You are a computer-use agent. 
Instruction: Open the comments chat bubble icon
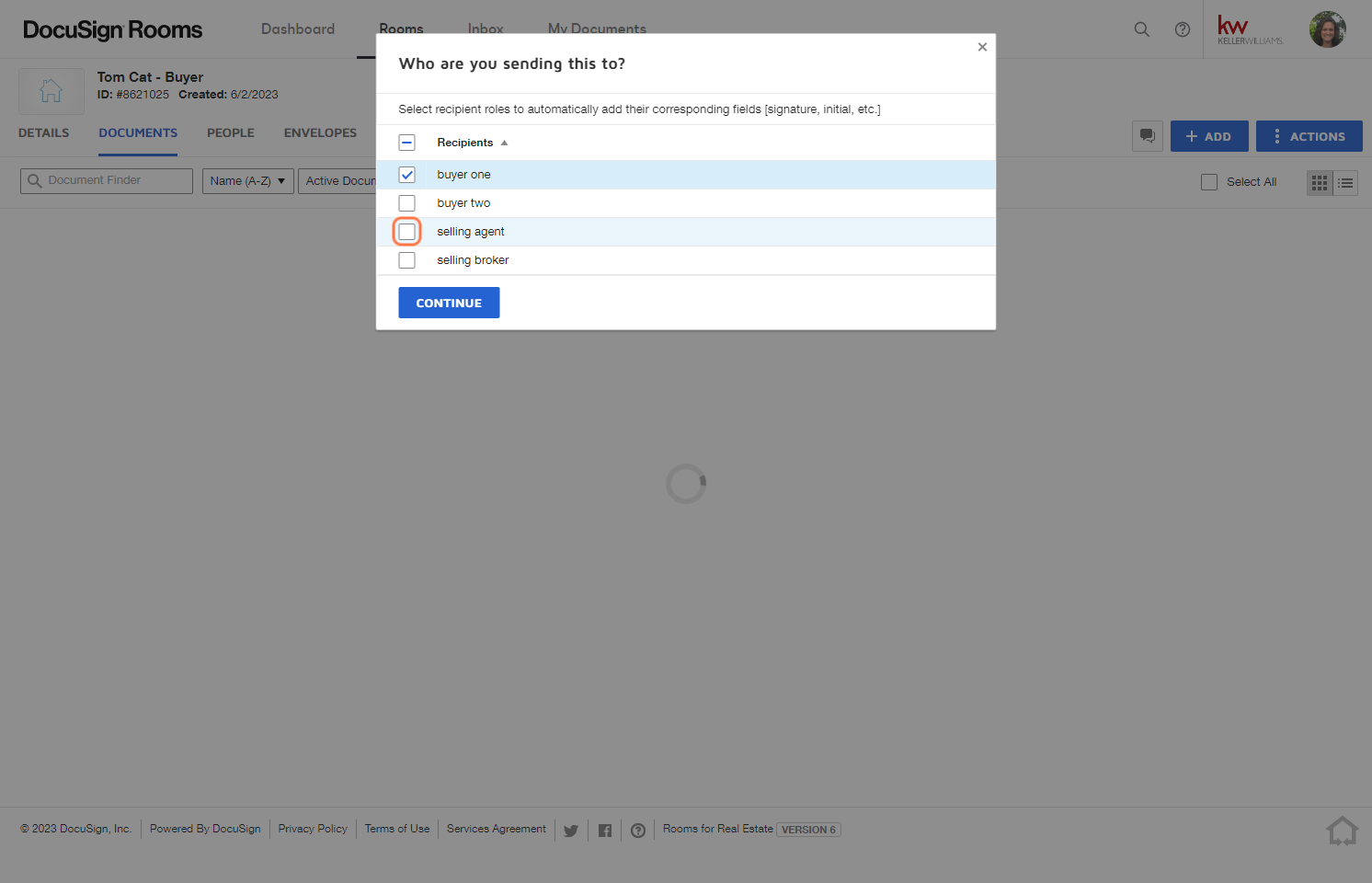(x=1148, y=136)
